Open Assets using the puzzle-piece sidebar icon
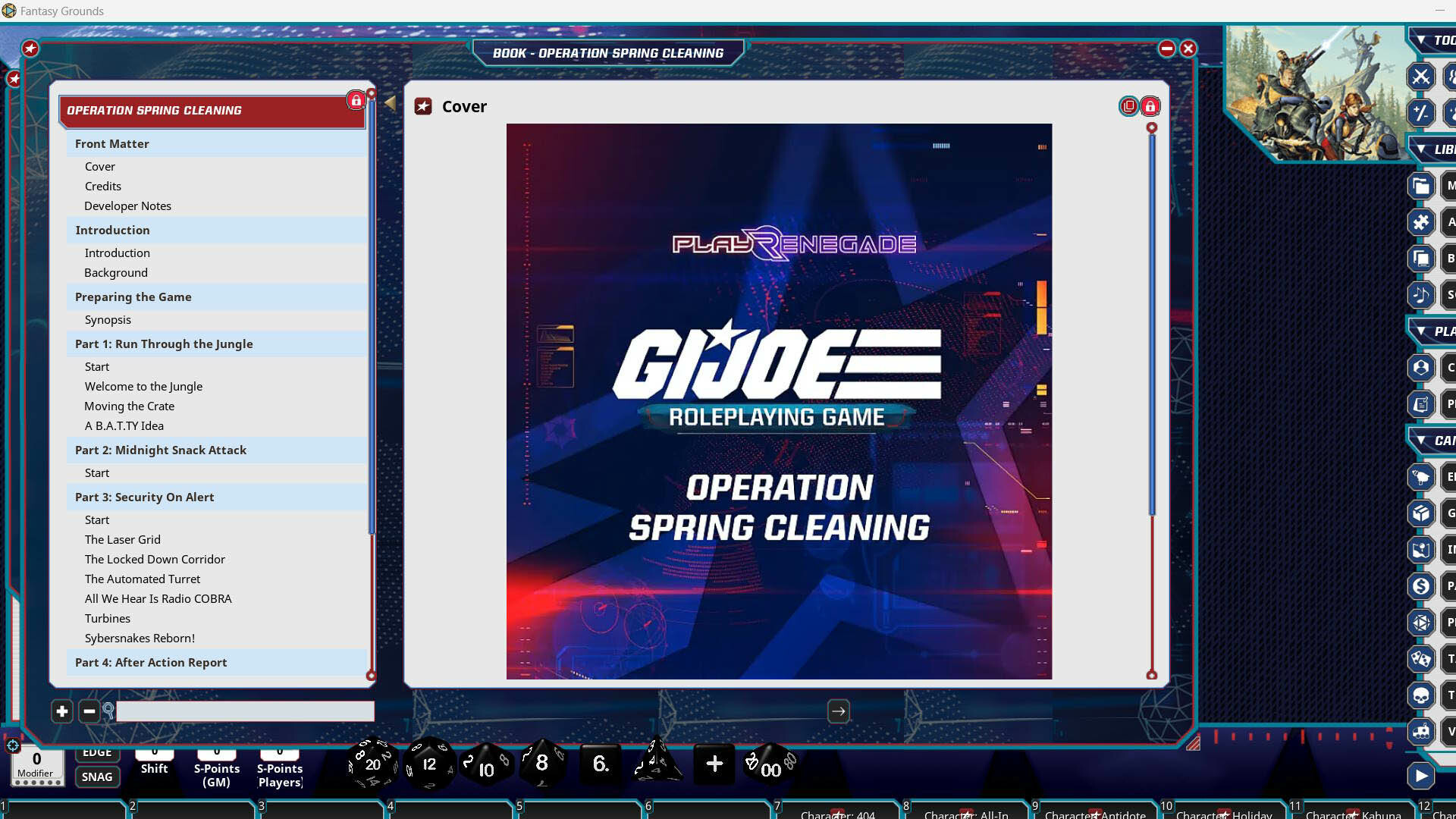The height and width of the screenshot is (819, 1456). [x=1421, y=221]
